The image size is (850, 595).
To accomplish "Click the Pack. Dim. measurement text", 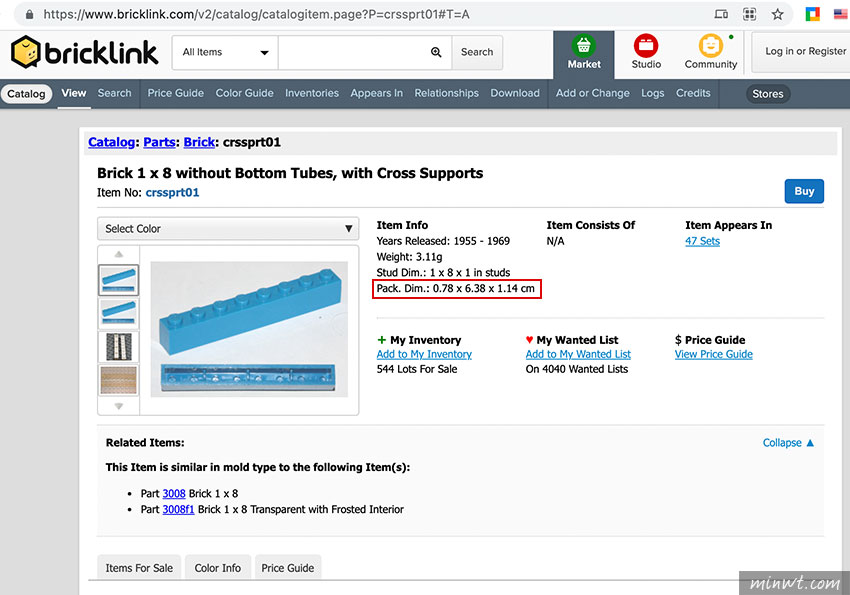I will coord(455,288).
